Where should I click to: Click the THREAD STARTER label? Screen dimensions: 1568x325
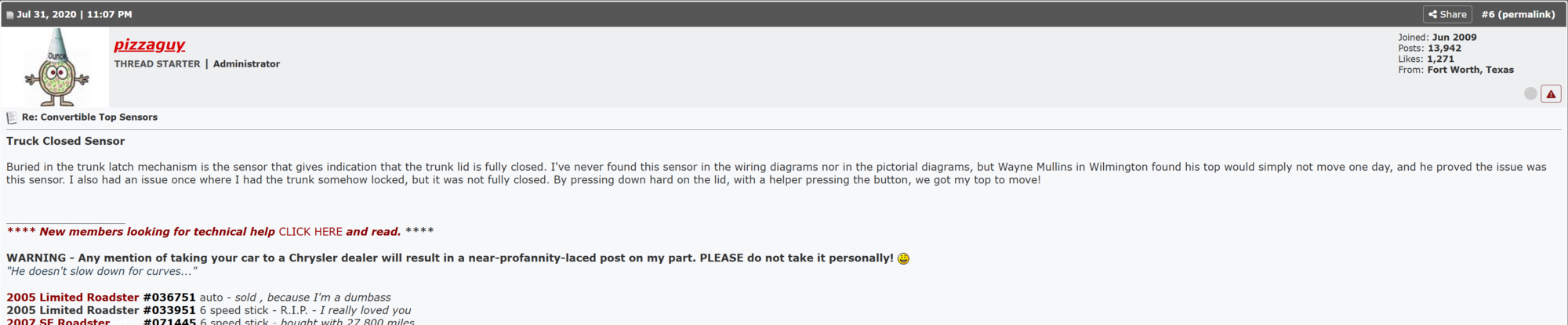click(x=157, y=64)
